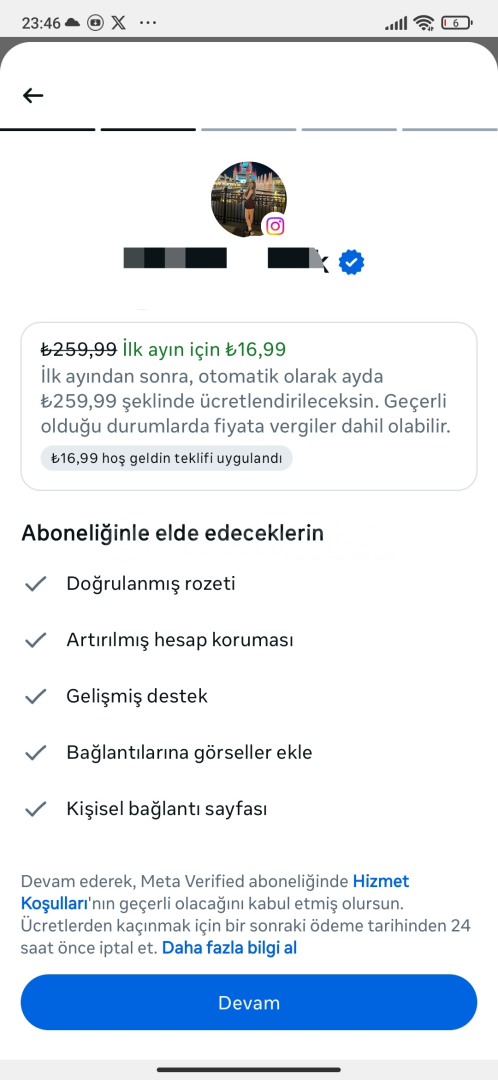Screen dimensions: 498x1080
Task: Open the Daha fazla bilgi al link
Action: (x=229, y=948)
